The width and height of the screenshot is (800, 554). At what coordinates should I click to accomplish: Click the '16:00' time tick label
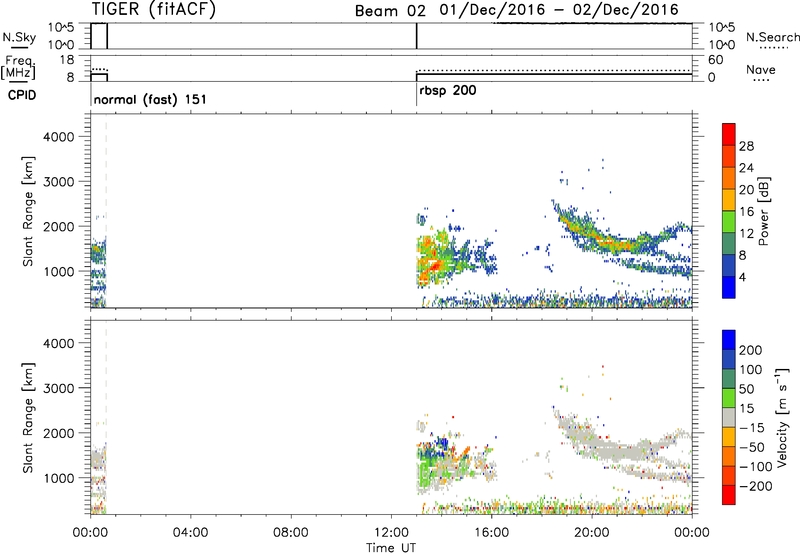coord(491,533)
